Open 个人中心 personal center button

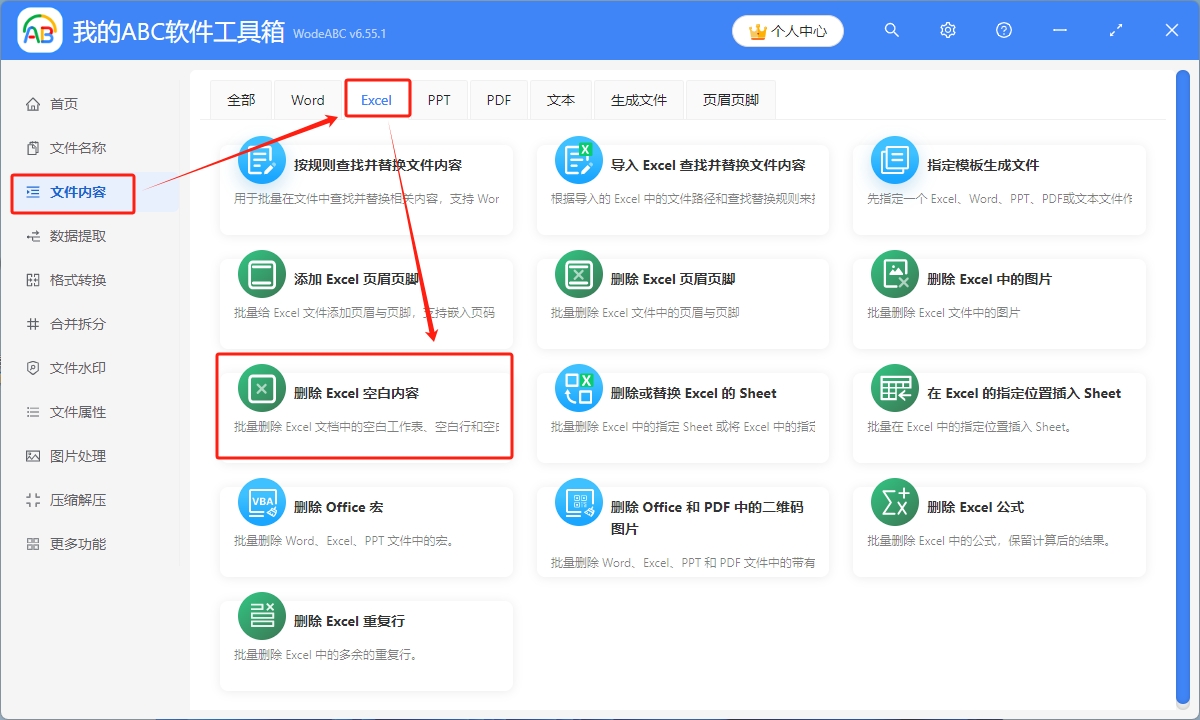[788, 31]
